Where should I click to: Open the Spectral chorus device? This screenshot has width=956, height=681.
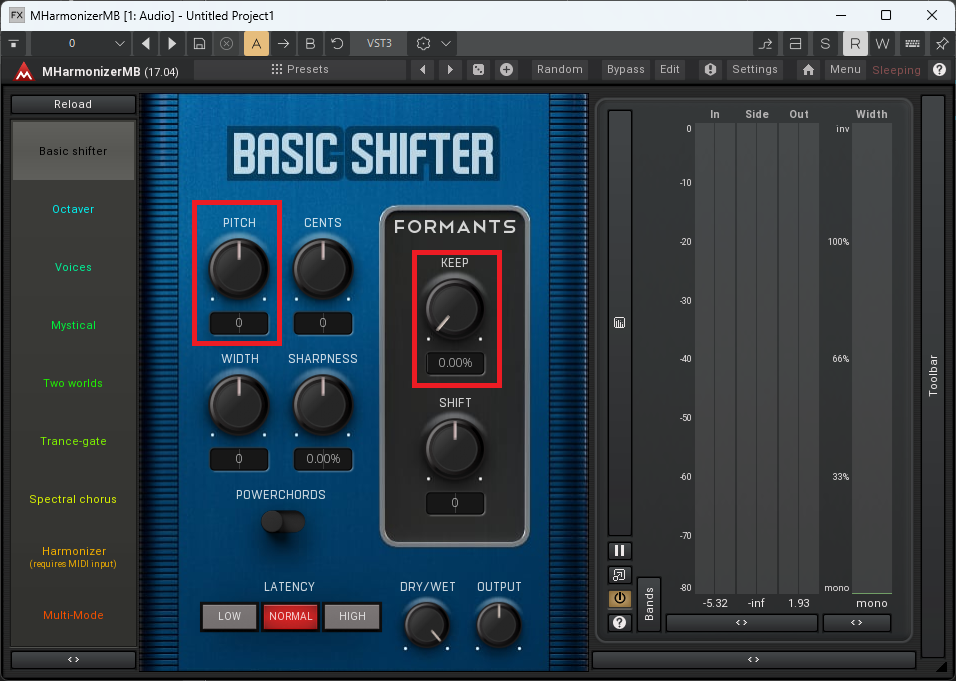click(73, 499)
